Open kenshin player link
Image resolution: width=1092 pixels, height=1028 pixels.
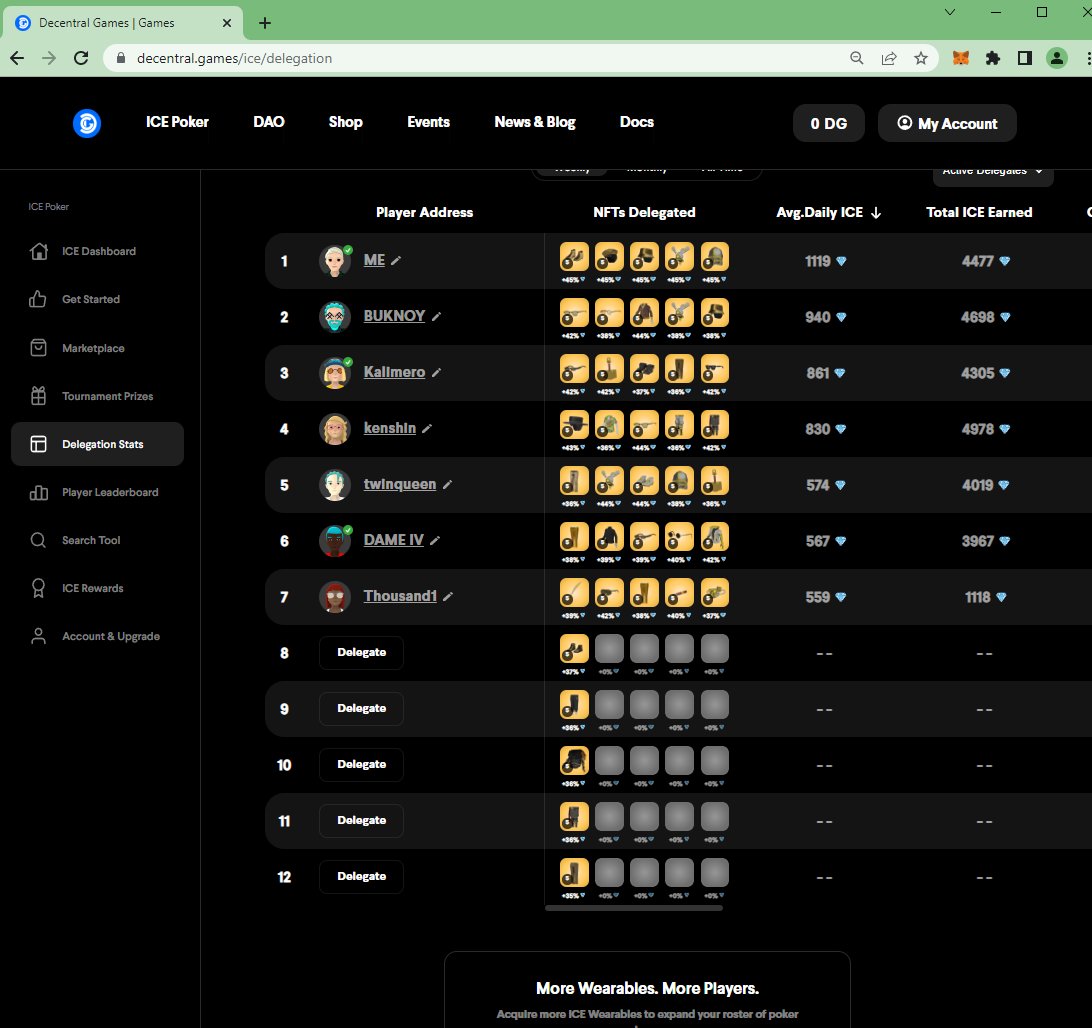tap(389, 428)
